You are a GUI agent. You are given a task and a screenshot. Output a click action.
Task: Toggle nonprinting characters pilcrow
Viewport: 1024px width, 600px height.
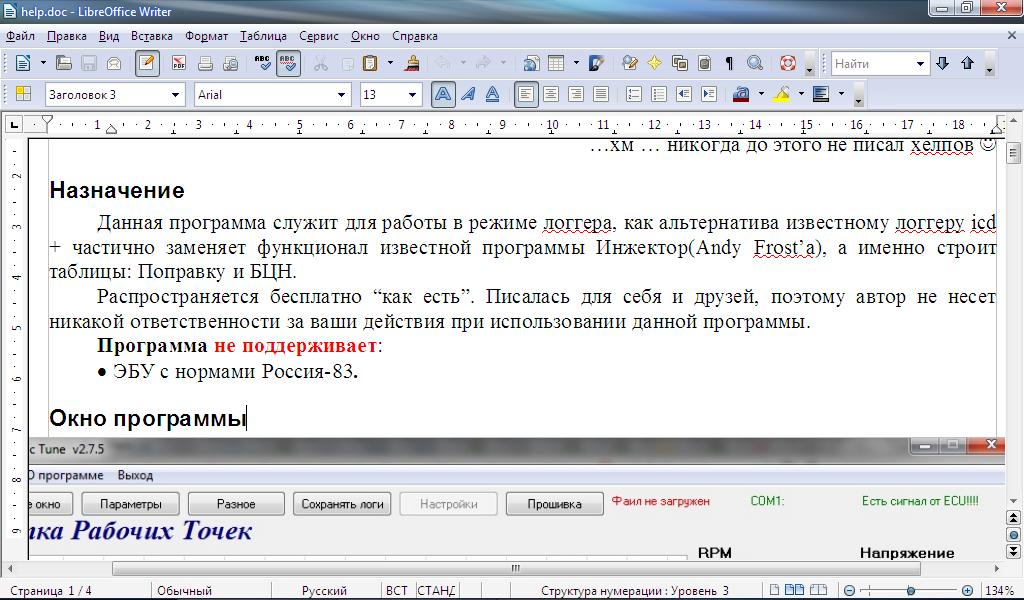(x=729, y=63)
